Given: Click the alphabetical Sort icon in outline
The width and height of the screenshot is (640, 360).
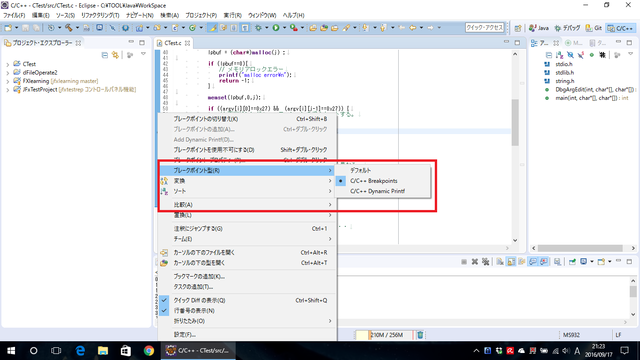Looking at the screenshot, I should click(x=559, y=55).
